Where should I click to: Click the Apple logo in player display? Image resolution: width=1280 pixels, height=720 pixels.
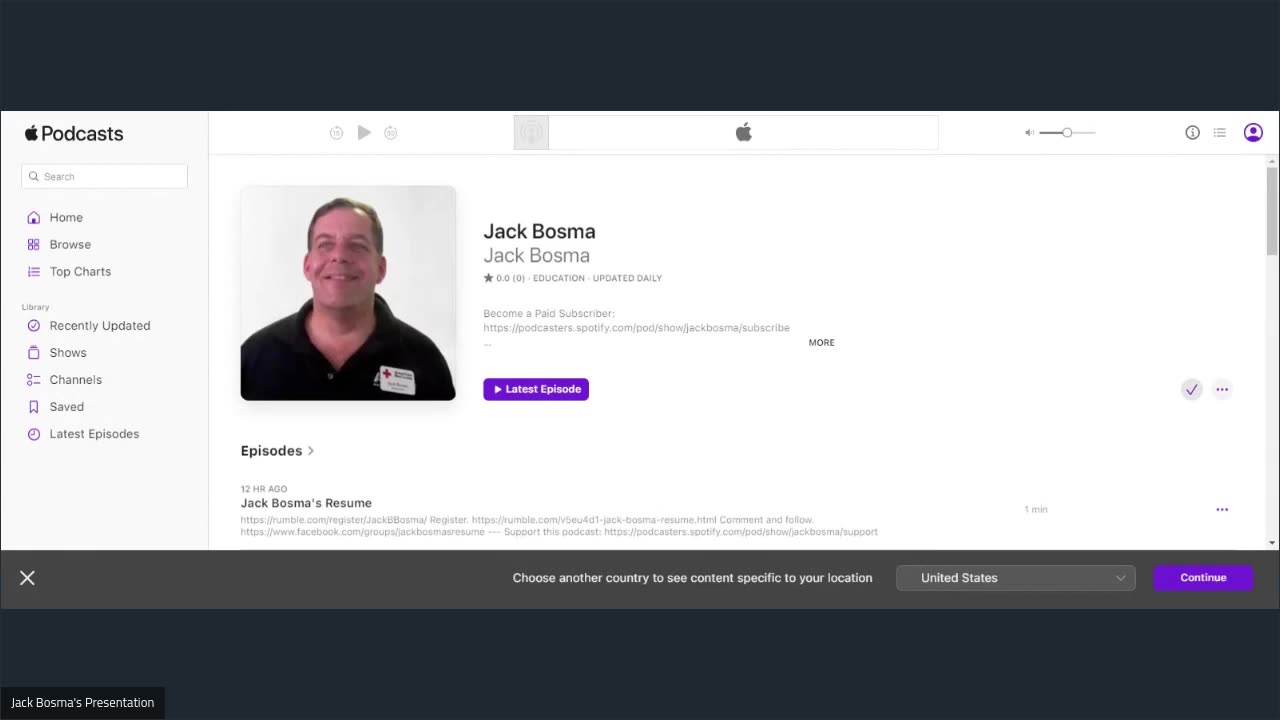[x=744, y=132]
